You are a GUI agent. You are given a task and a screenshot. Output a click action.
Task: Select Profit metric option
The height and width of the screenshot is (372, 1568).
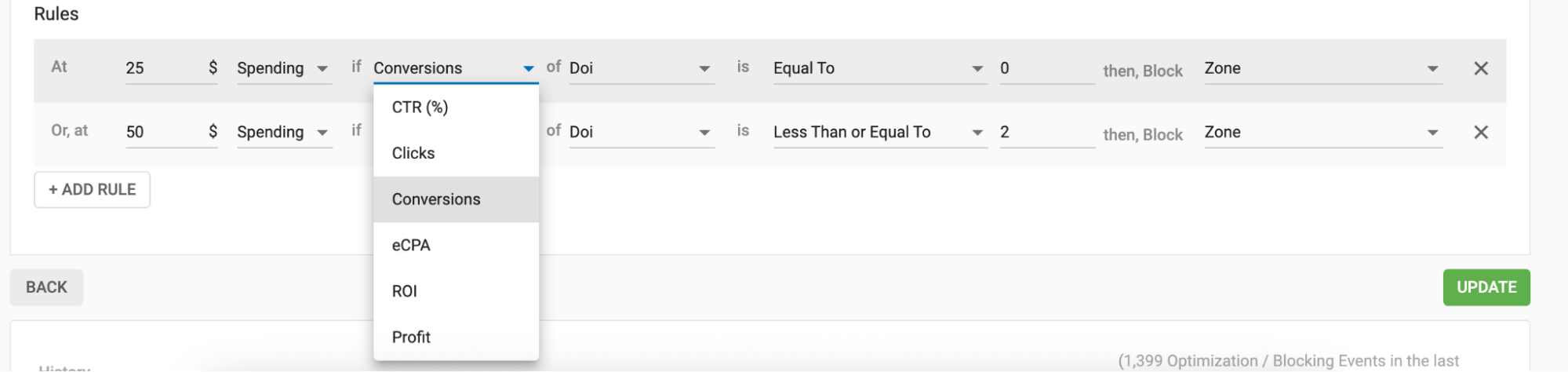[x=411, y=337]
